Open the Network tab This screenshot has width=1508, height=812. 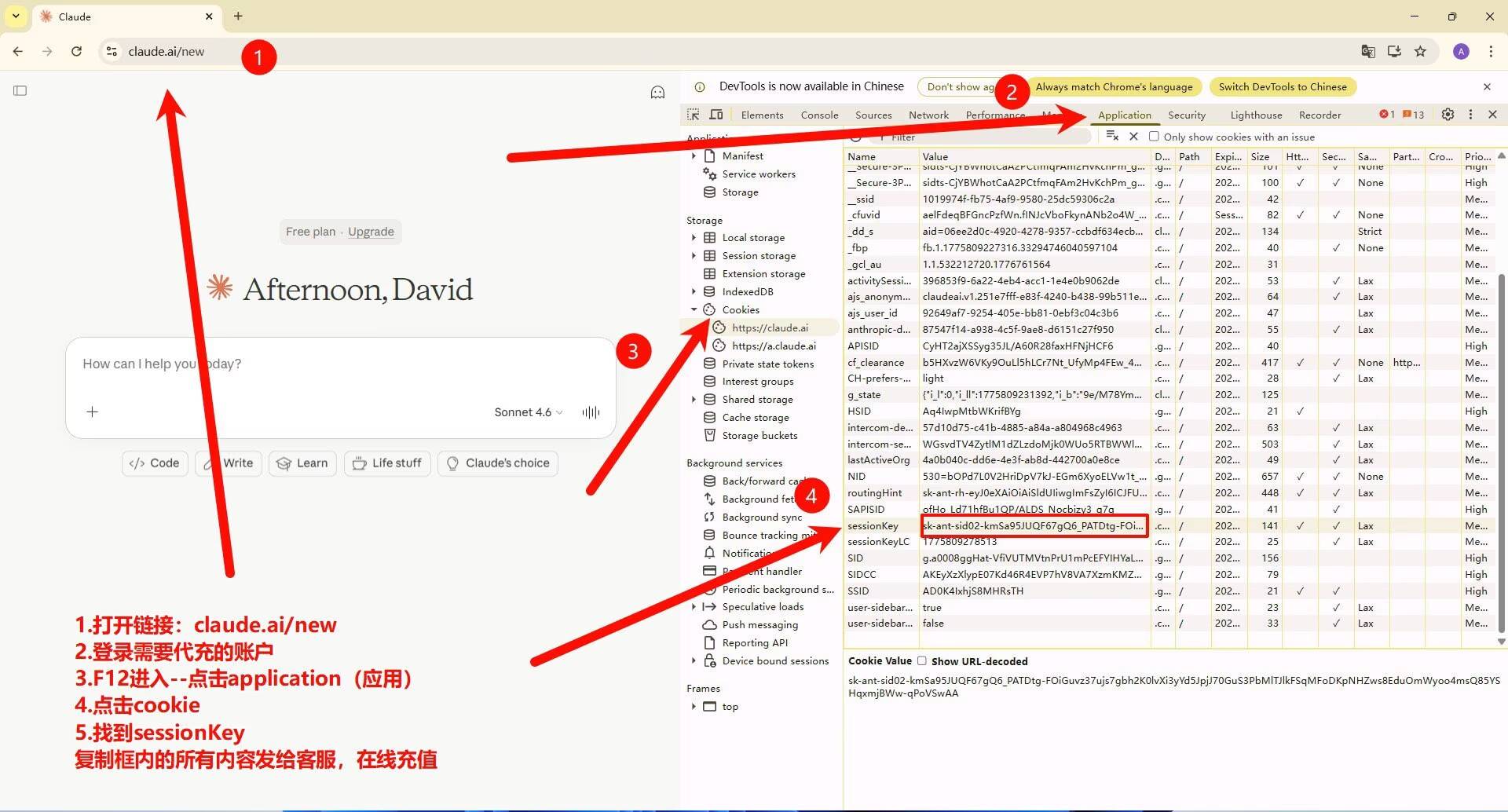click(x=928, y=115)
